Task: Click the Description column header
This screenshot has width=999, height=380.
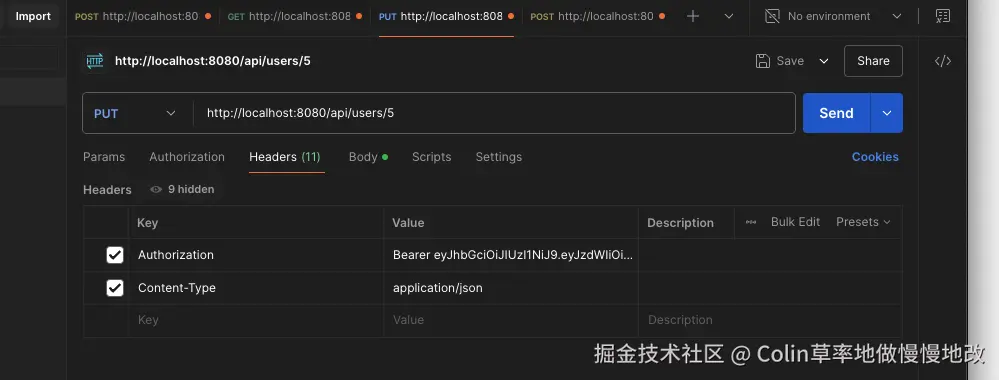Action: pyautogui.click(x=680, y=223)
